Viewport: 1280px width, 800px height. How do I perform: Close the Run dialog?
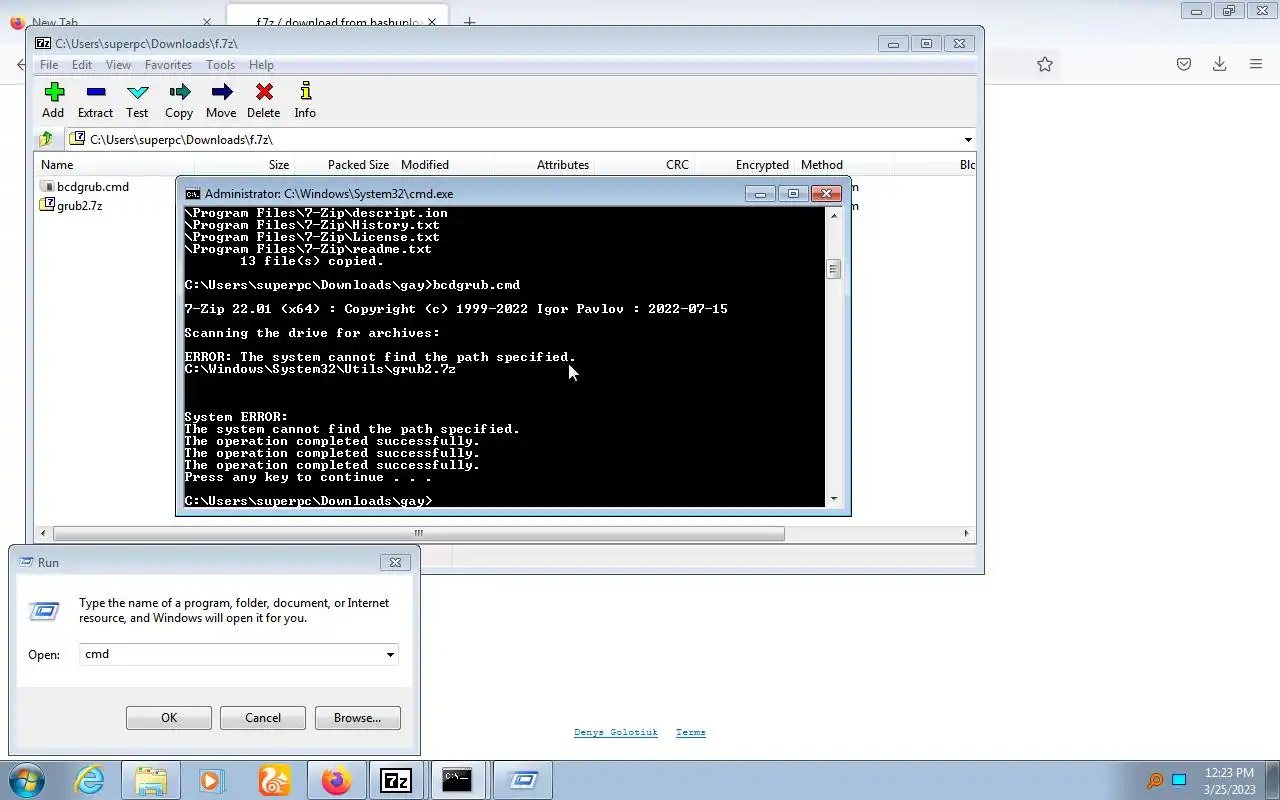pyautogui.click(x=395, y=562)
